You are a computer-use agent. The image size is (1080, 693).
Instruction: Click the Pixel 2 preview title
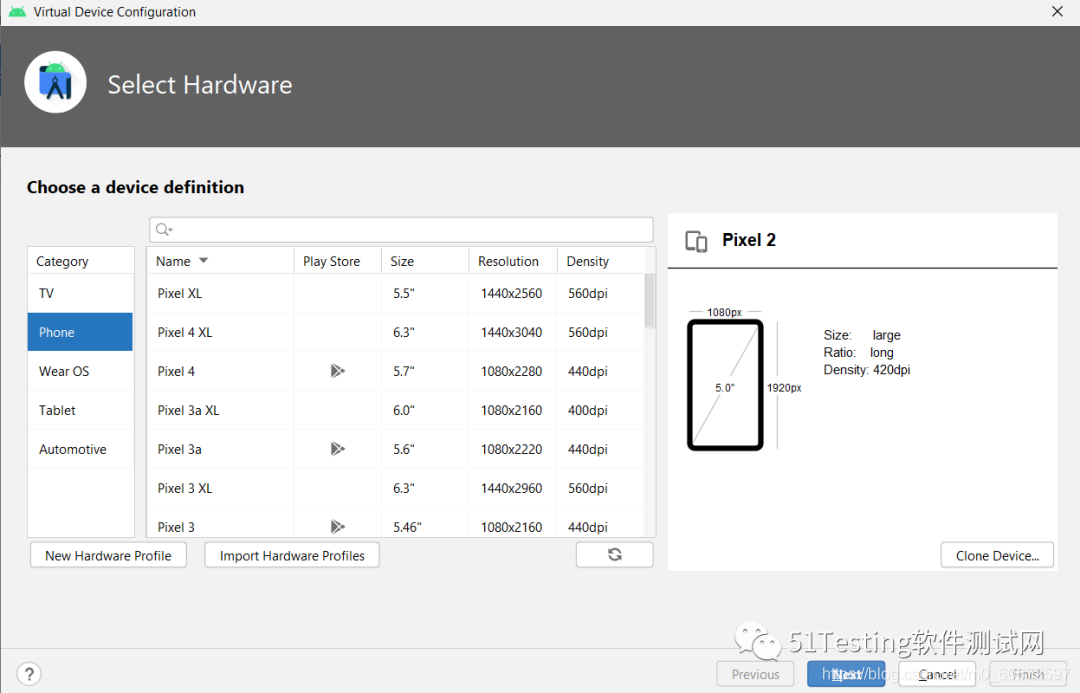coord(749,240)
